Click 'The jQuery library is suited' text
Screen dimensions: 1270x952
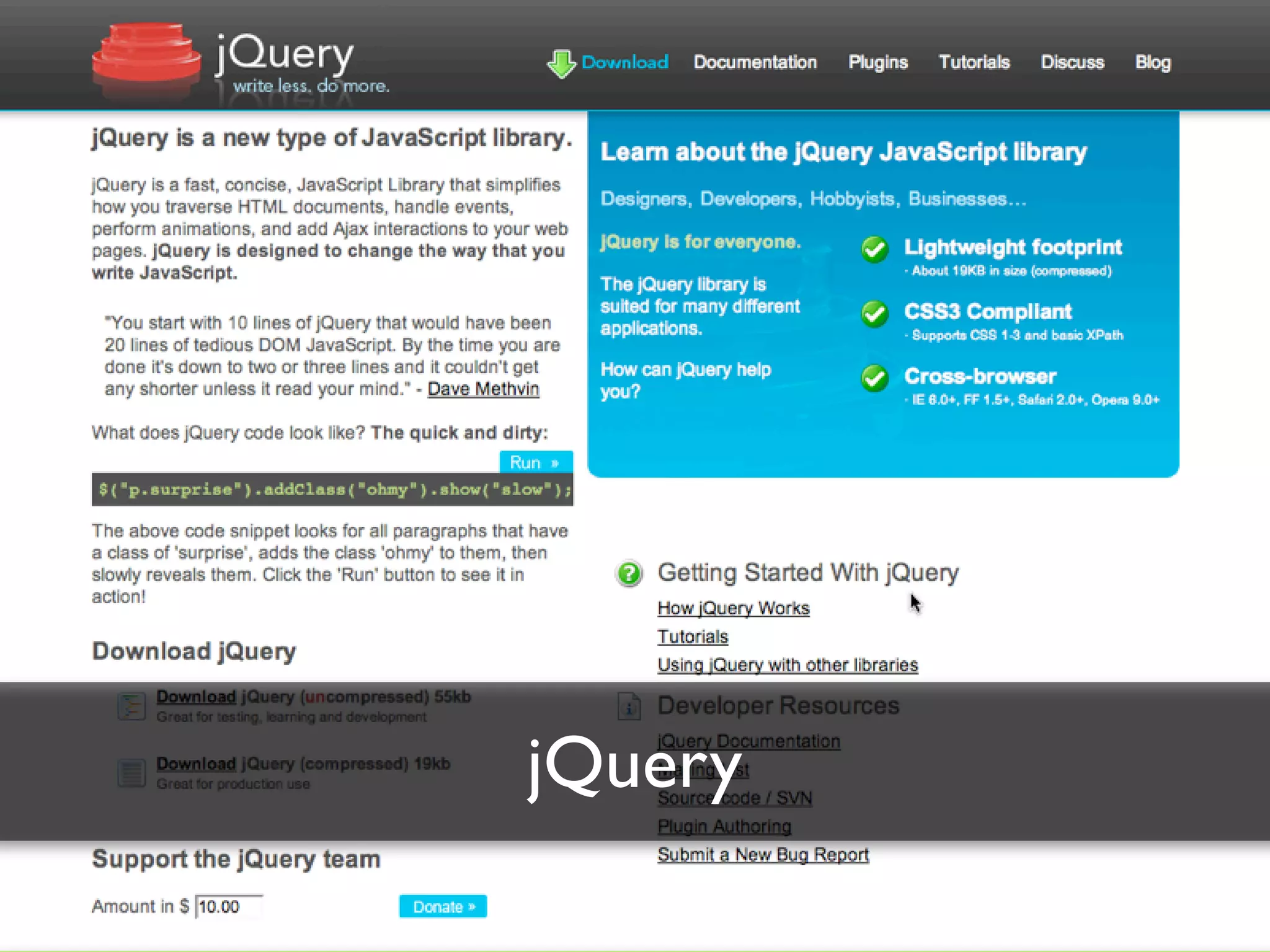(x=700, y=306)
